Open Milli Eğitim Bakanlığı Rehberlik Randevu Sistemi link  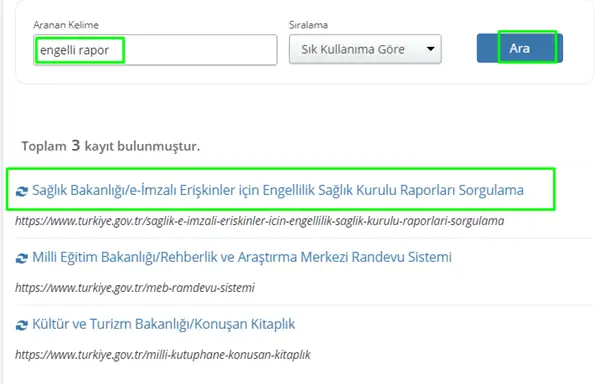tap(242, 257)
